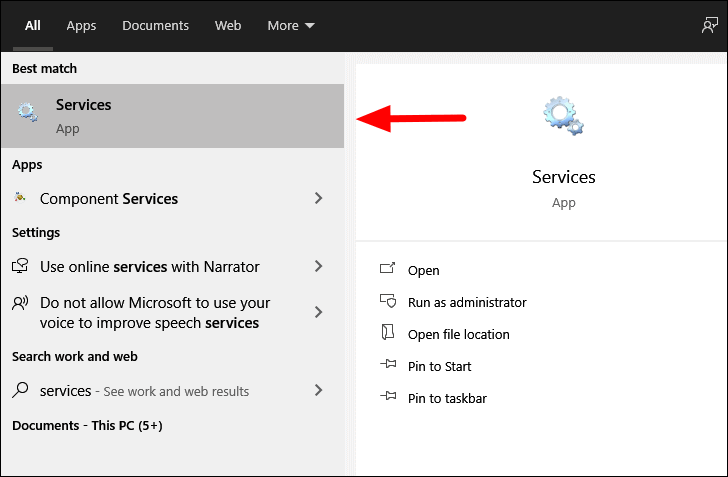Click the Run as administrator shield icon
The height and width of the screenshot is (477, 728).
tap(388, 301)
